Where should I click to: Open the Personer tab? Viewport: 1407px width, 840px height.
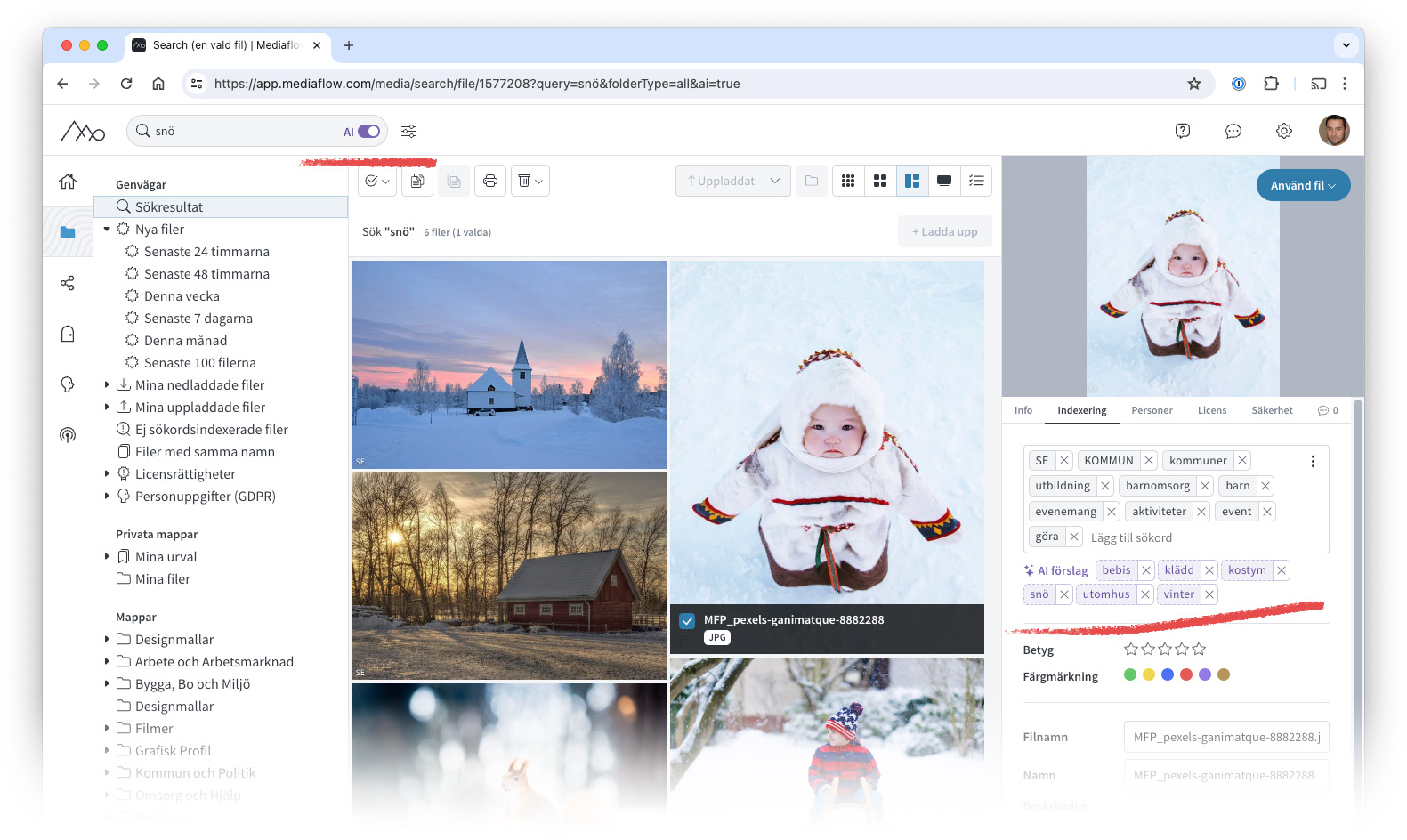pyautogui.click(x=1152, y=410)
